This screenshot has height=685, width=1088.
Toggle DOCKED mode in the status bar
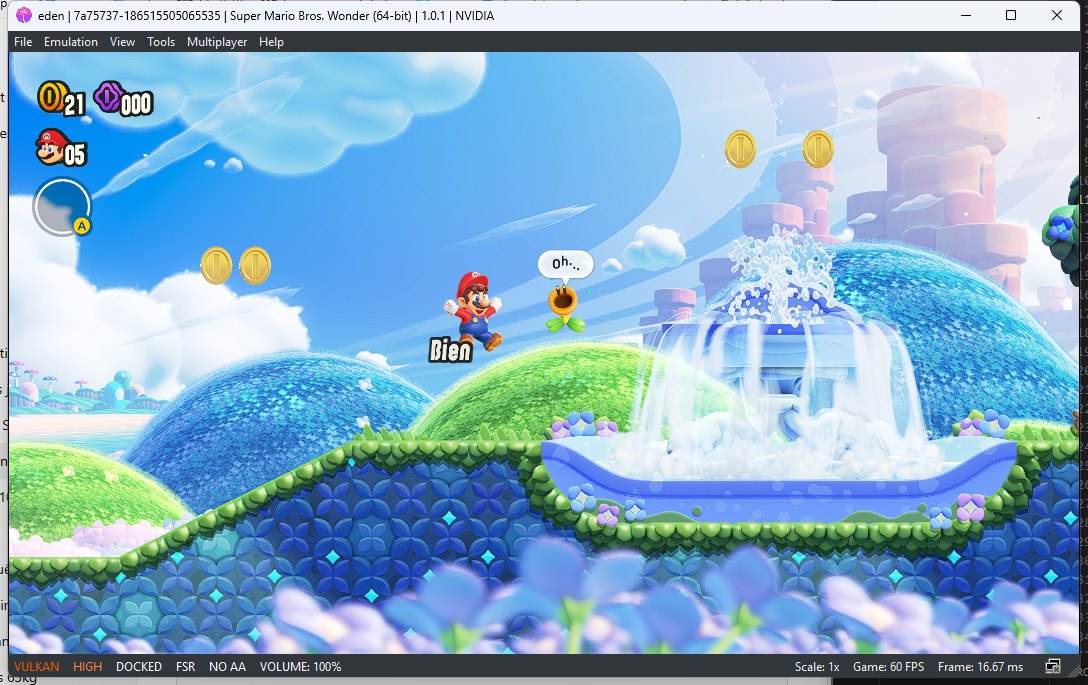point(139,666)
